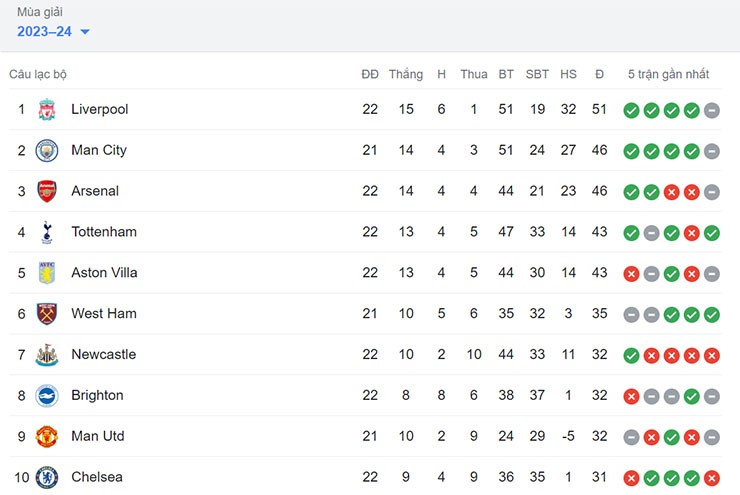Click Liverpool's most recent draw indicator
The height and width of the screenshot is (495, 740).
[x=712, y=110]
